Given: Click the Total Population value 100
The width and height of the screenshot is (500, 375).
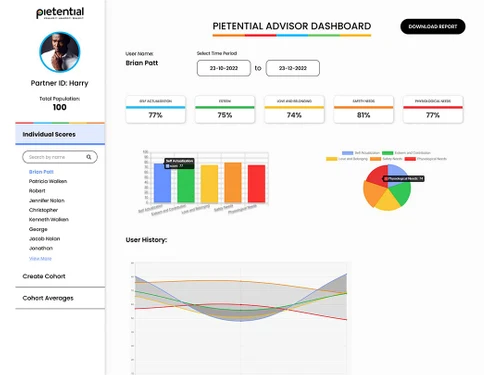Looking at the screenshot, I should (60, 107).
